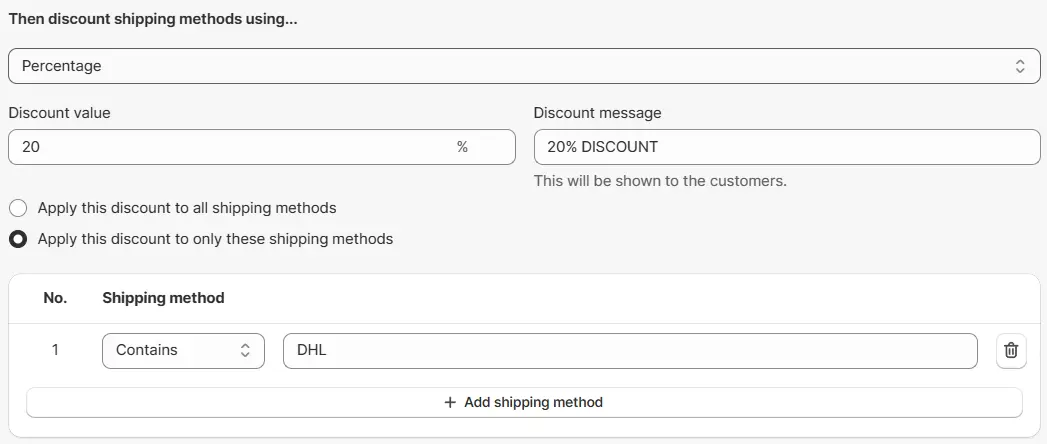Choose the only these shipping methods radio option
1047x444 pixels.
[18, 240]
